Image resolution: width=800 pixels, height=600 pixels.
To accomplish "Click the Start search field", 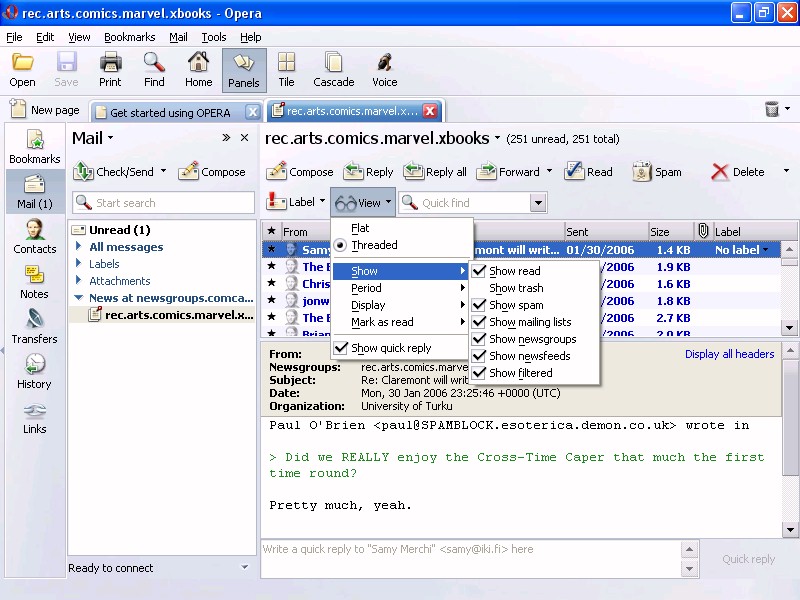I will pos(172,203).
